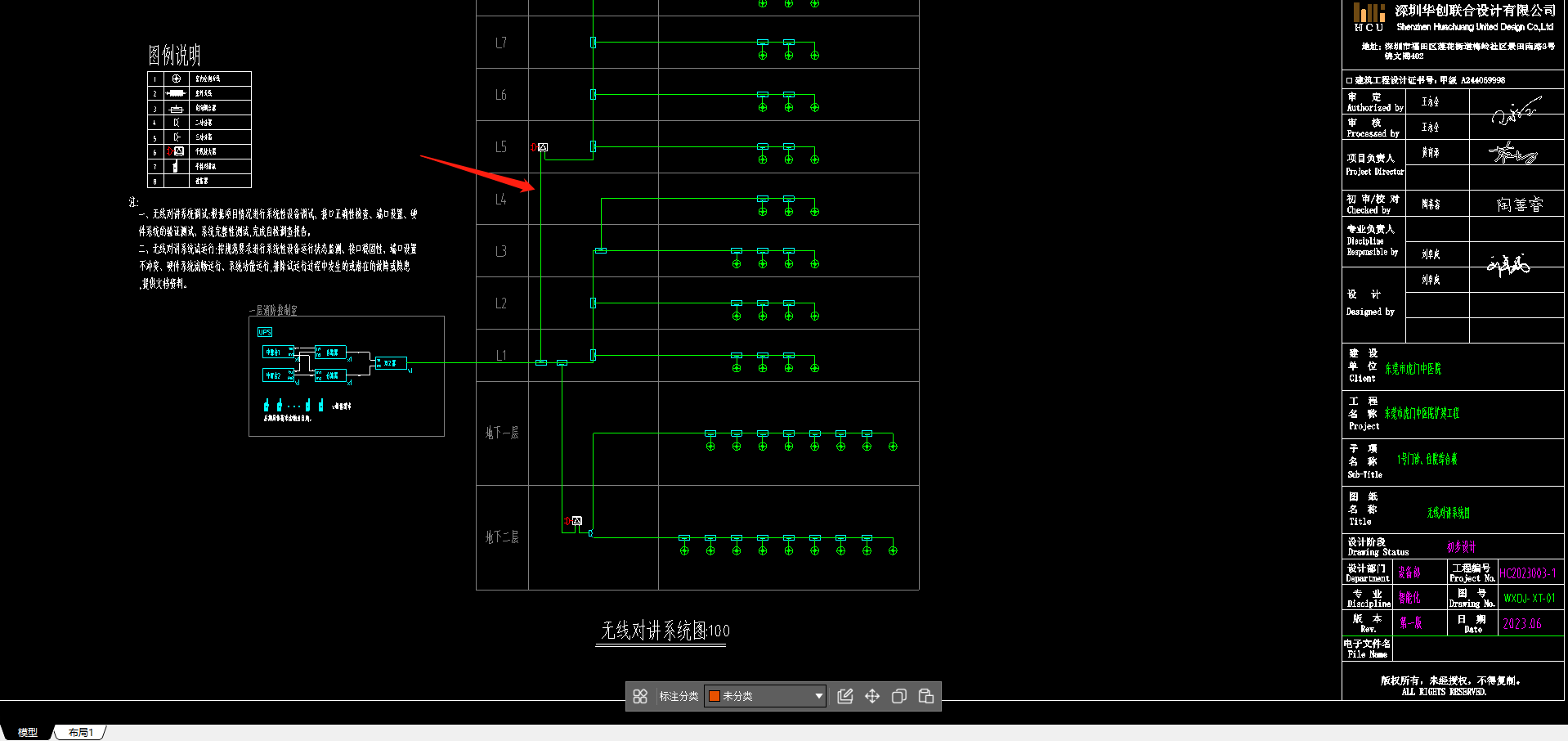The width and height of the screenshot is (1568, 741).
Task: Select the L4 floor label
Action: click(x=501, y=200)
